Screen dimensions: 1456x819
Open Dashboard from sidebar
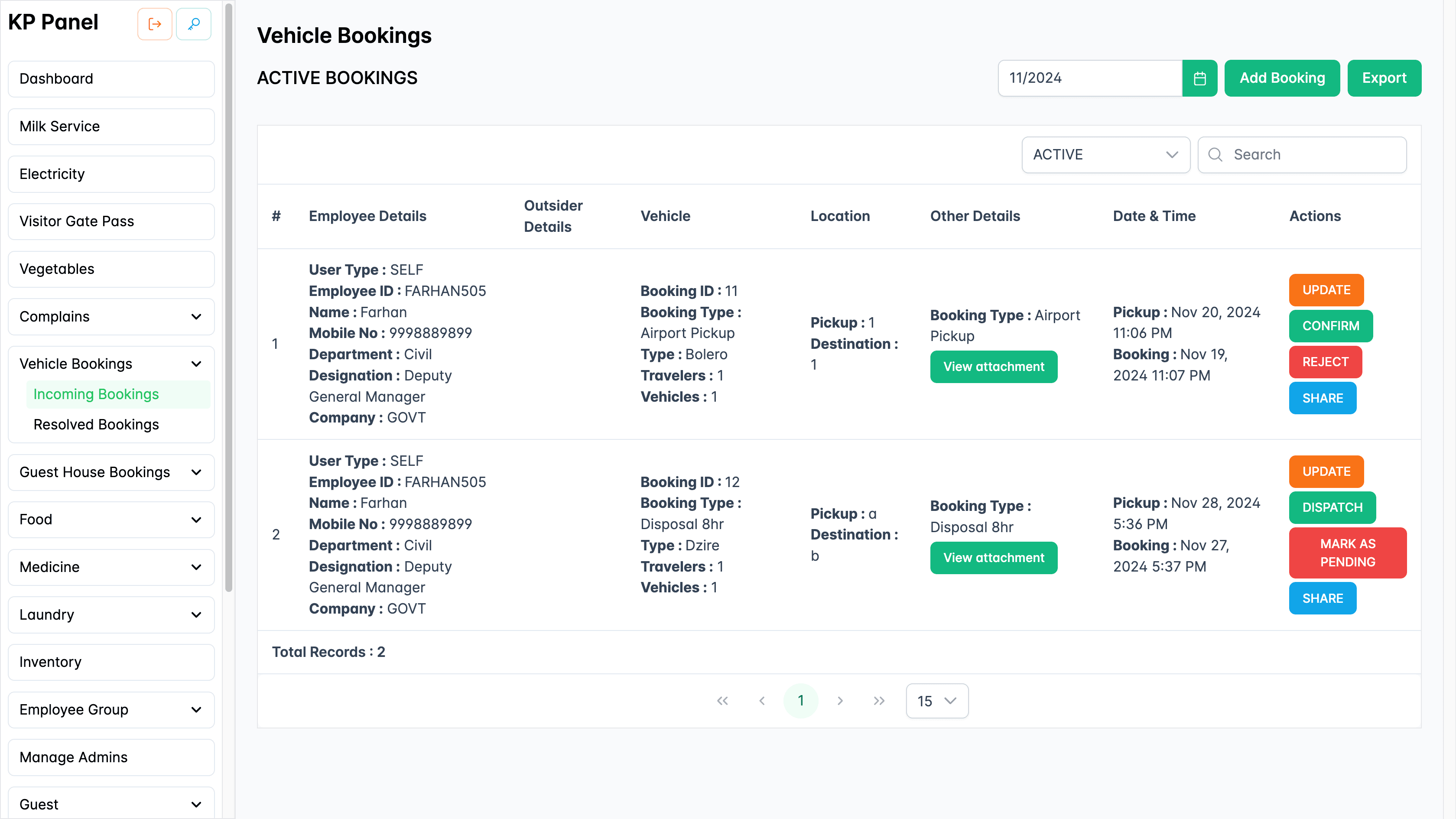click(111, 79)
